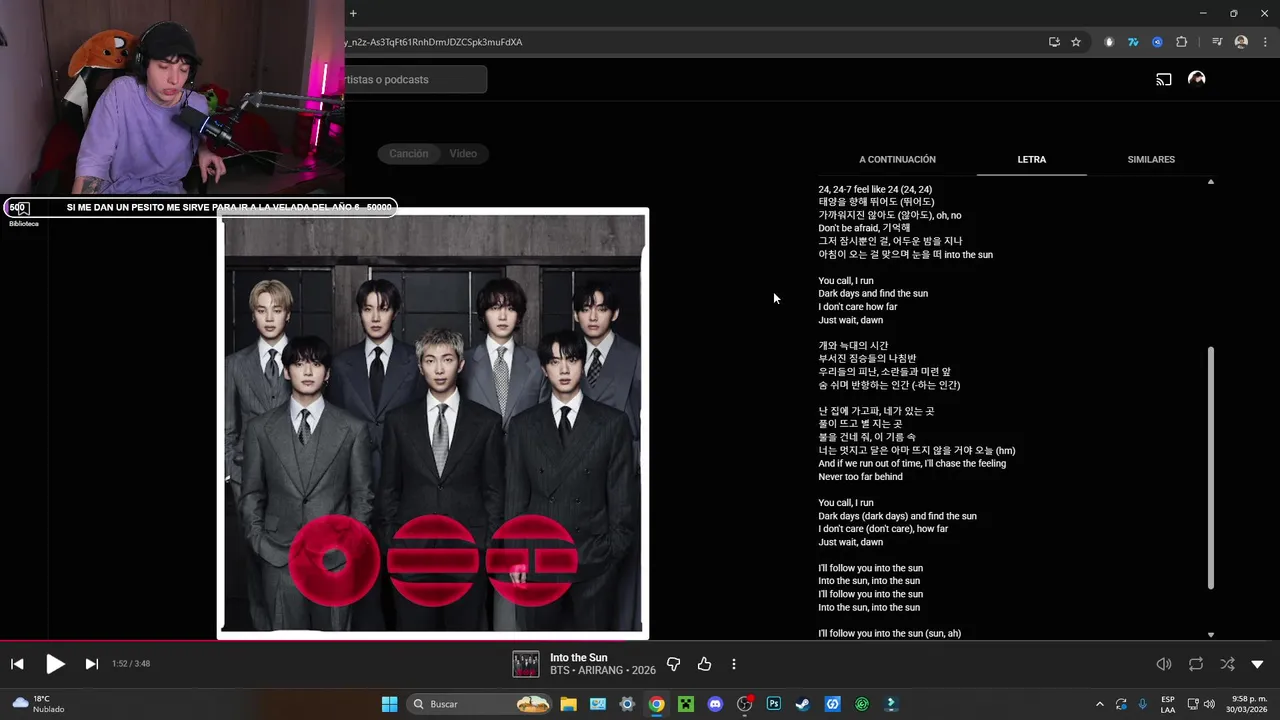
Task: Install the app via address bar icon
Action: (1054, 42)
